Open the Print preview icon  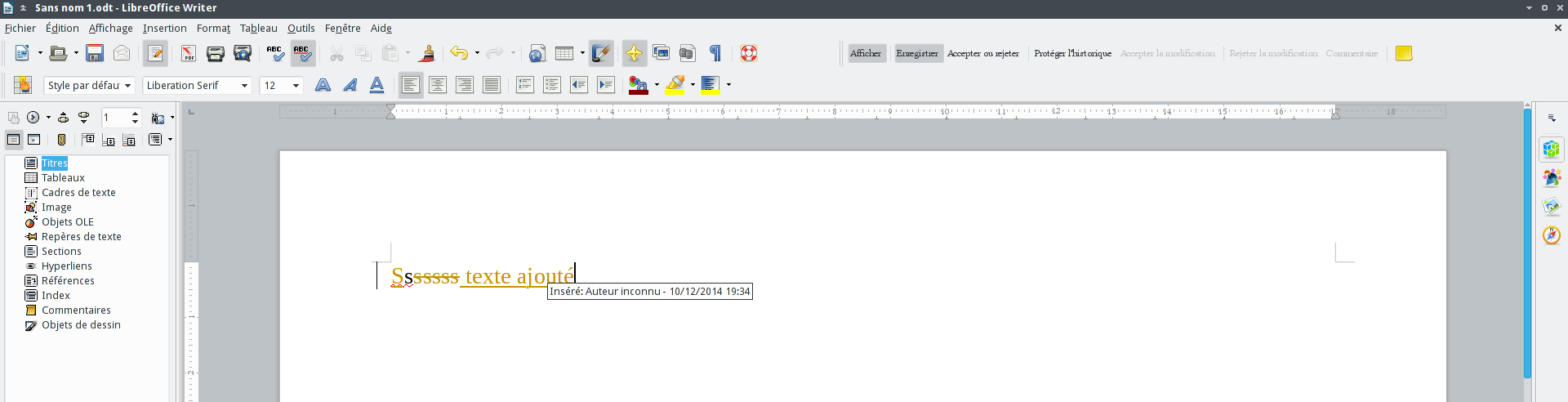(243, 53)
